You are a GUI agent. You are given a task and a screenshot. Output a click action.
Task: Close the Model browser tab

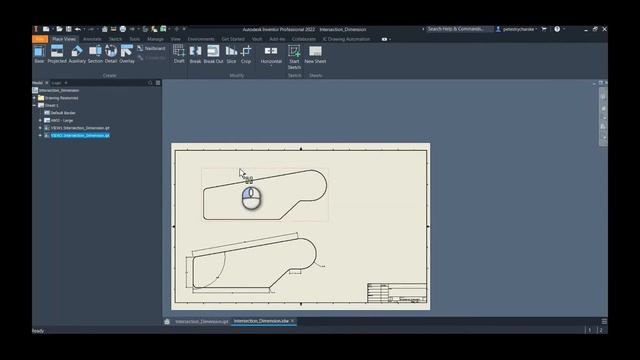coord(47,83)
